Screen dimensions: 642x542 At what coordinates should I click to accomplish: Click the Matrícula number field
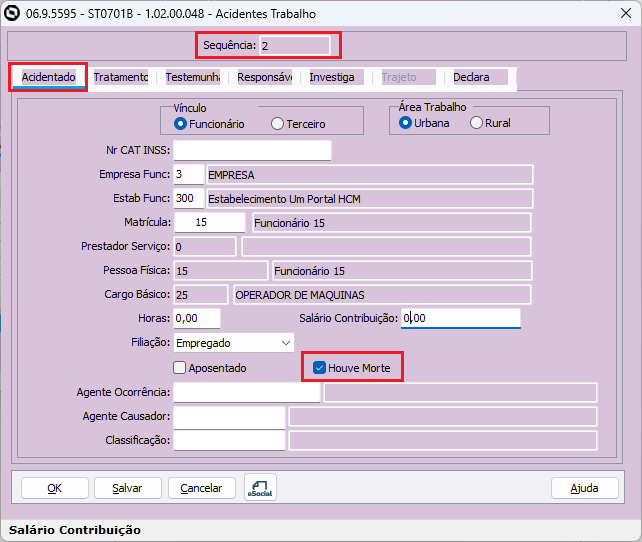coord(210,222)
